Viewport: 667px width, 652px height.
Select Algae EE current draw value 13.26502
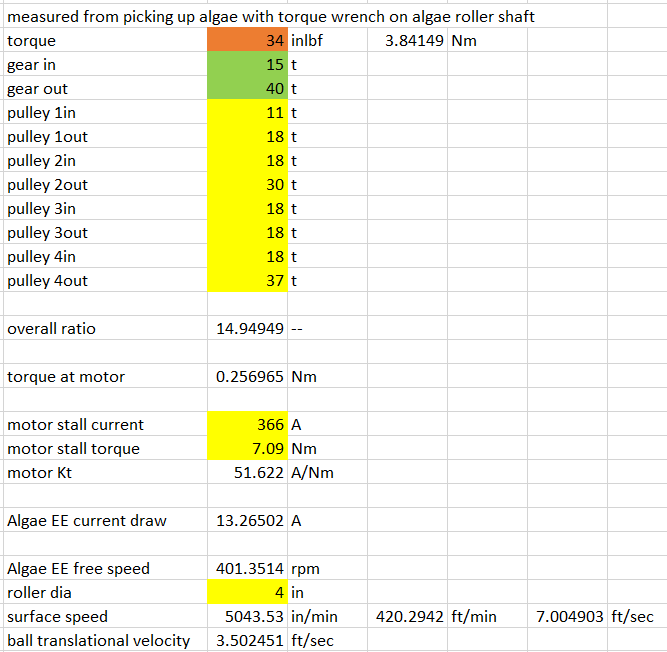click(x=248, y=521)
